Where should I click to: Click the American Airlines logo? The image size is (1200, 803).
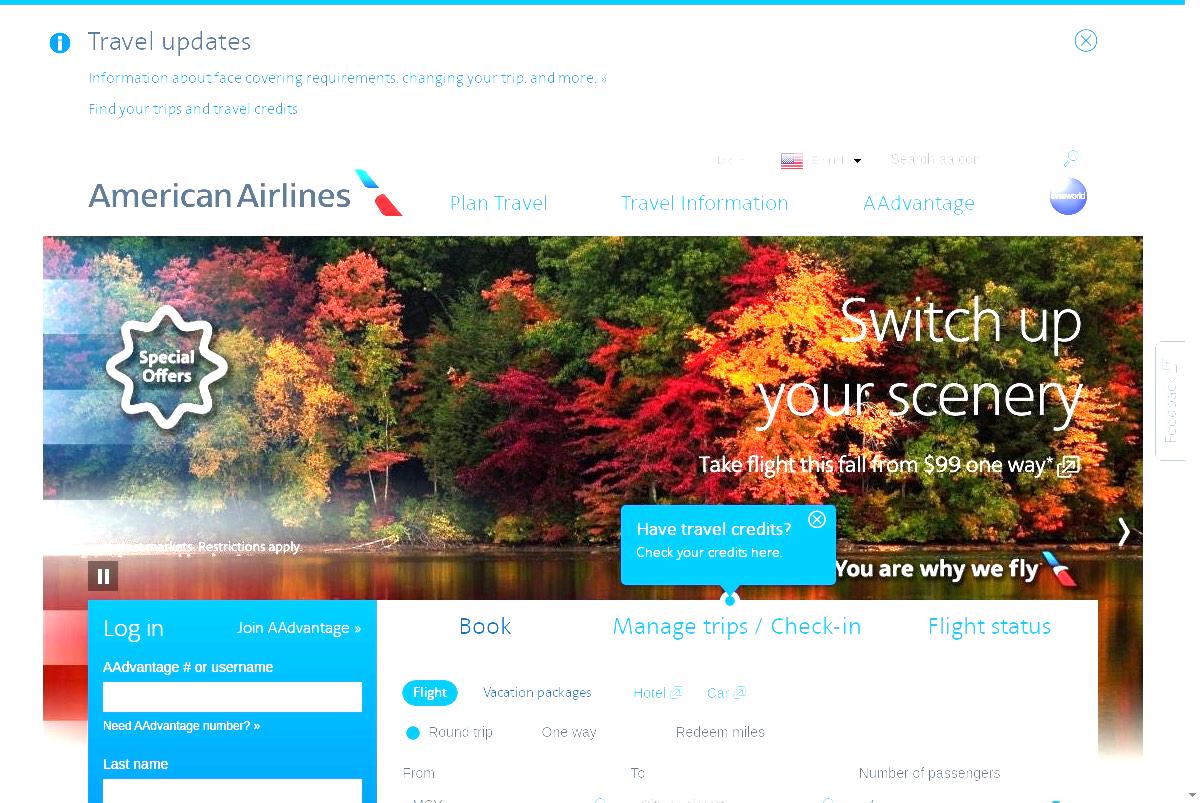[245, 193]
